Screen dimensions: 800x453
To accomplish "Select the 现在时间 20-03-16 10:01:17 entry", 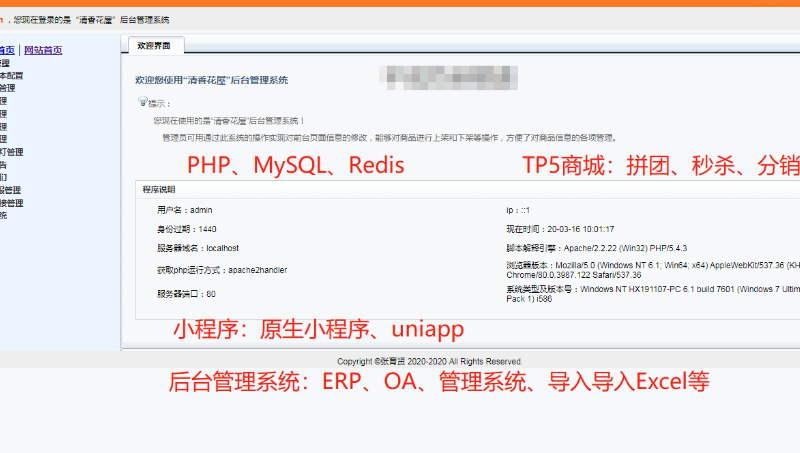I will pos(560,230).
